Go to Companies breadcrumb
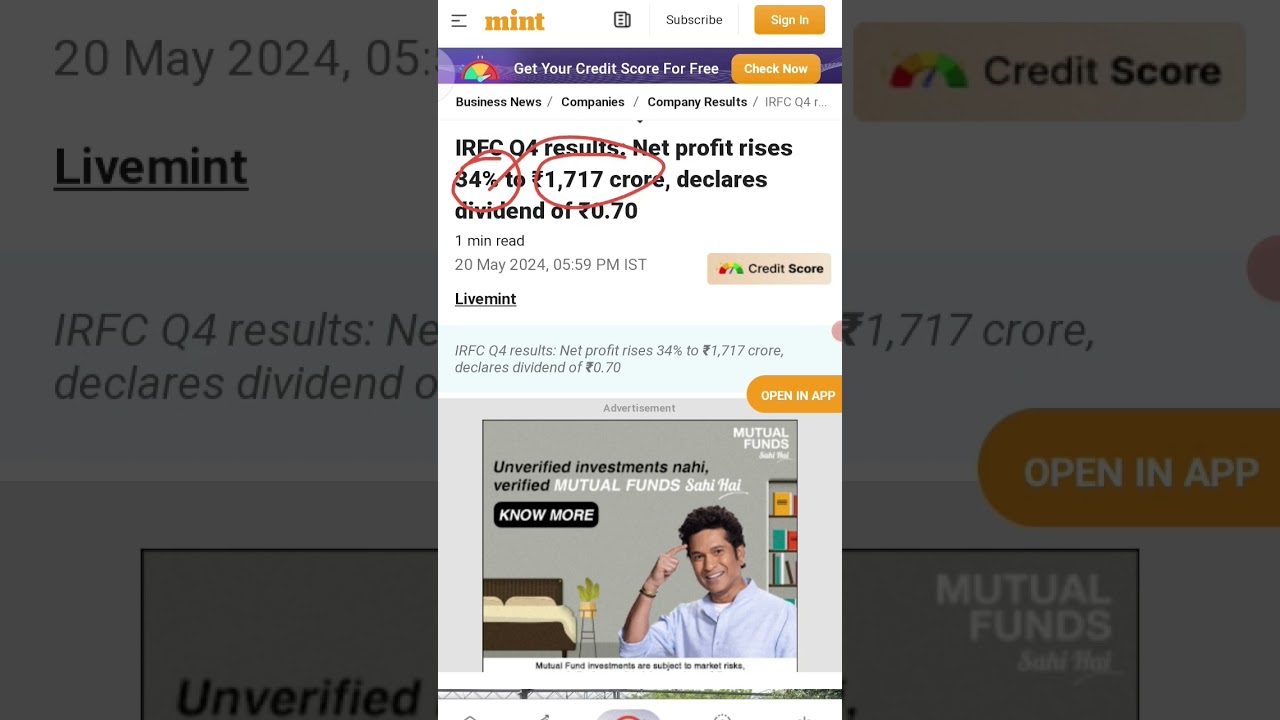1280x720 pixels. point(593,102)
